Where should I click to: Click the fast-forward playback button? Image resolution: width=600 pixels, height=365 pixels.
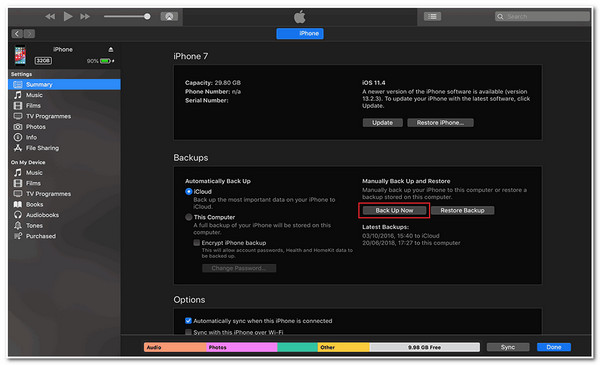[x=85, y=16]
